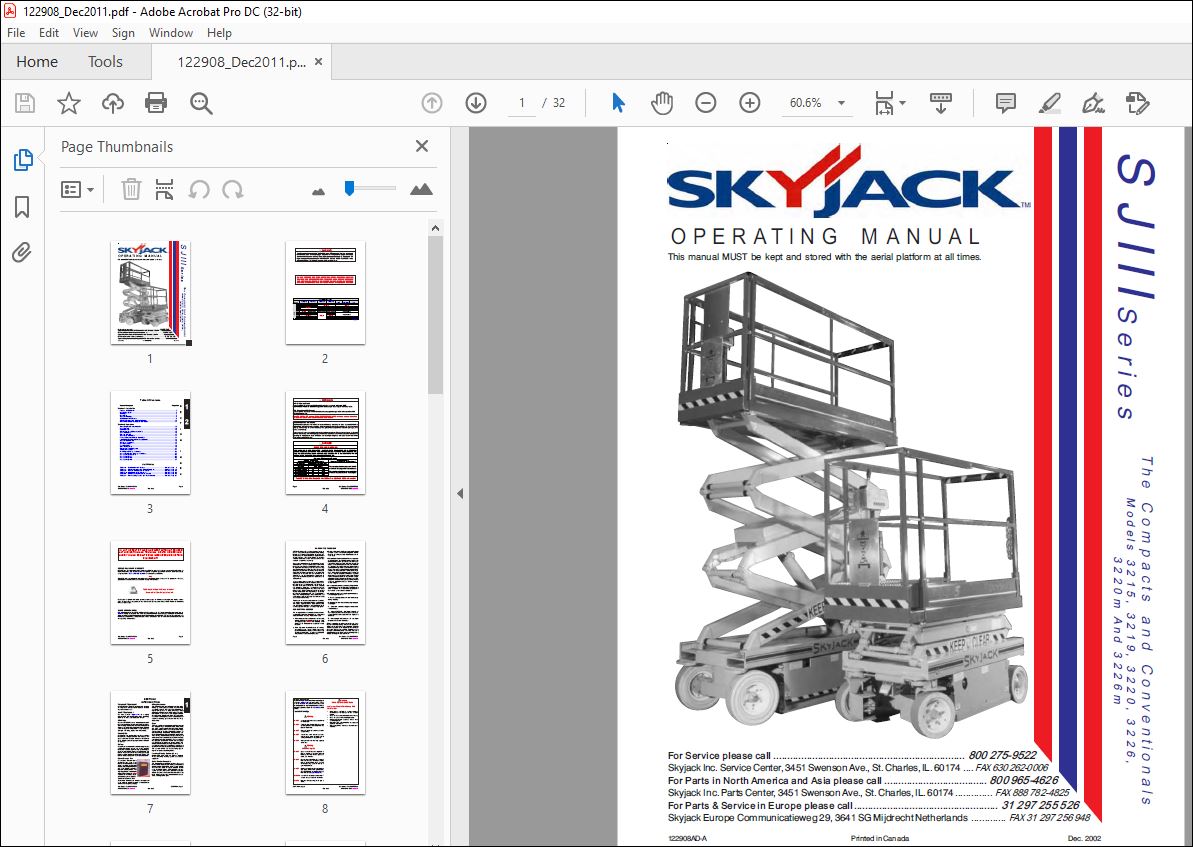Show Page Thumbnails sidebar icon

pos(23,160)
